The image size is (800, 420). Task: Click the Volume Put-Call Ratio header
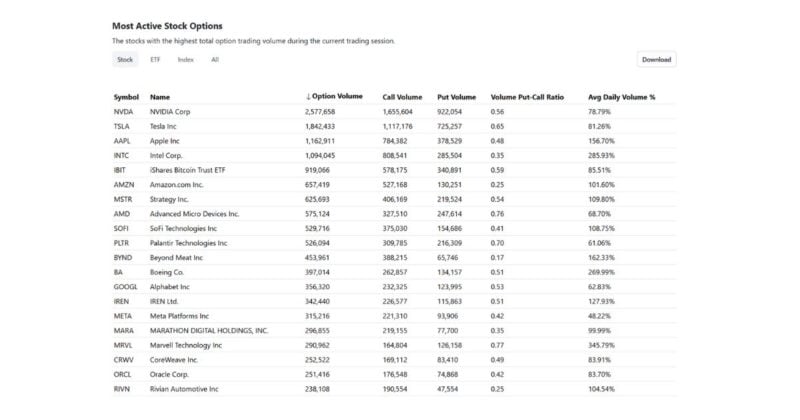coord(527,97)
